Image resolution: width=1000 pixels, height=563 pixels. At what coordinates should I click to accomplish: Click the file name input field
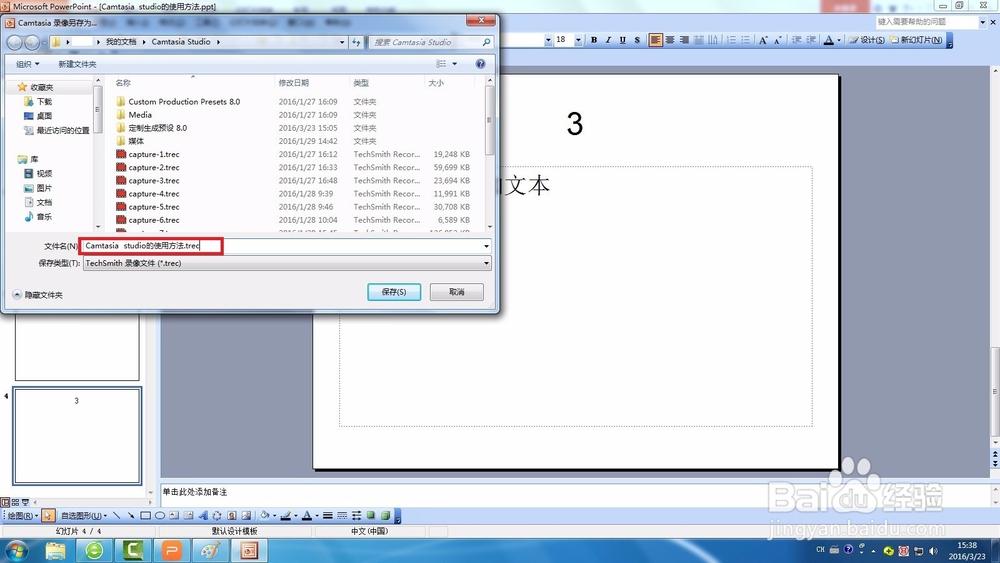(x=287, y=245)
